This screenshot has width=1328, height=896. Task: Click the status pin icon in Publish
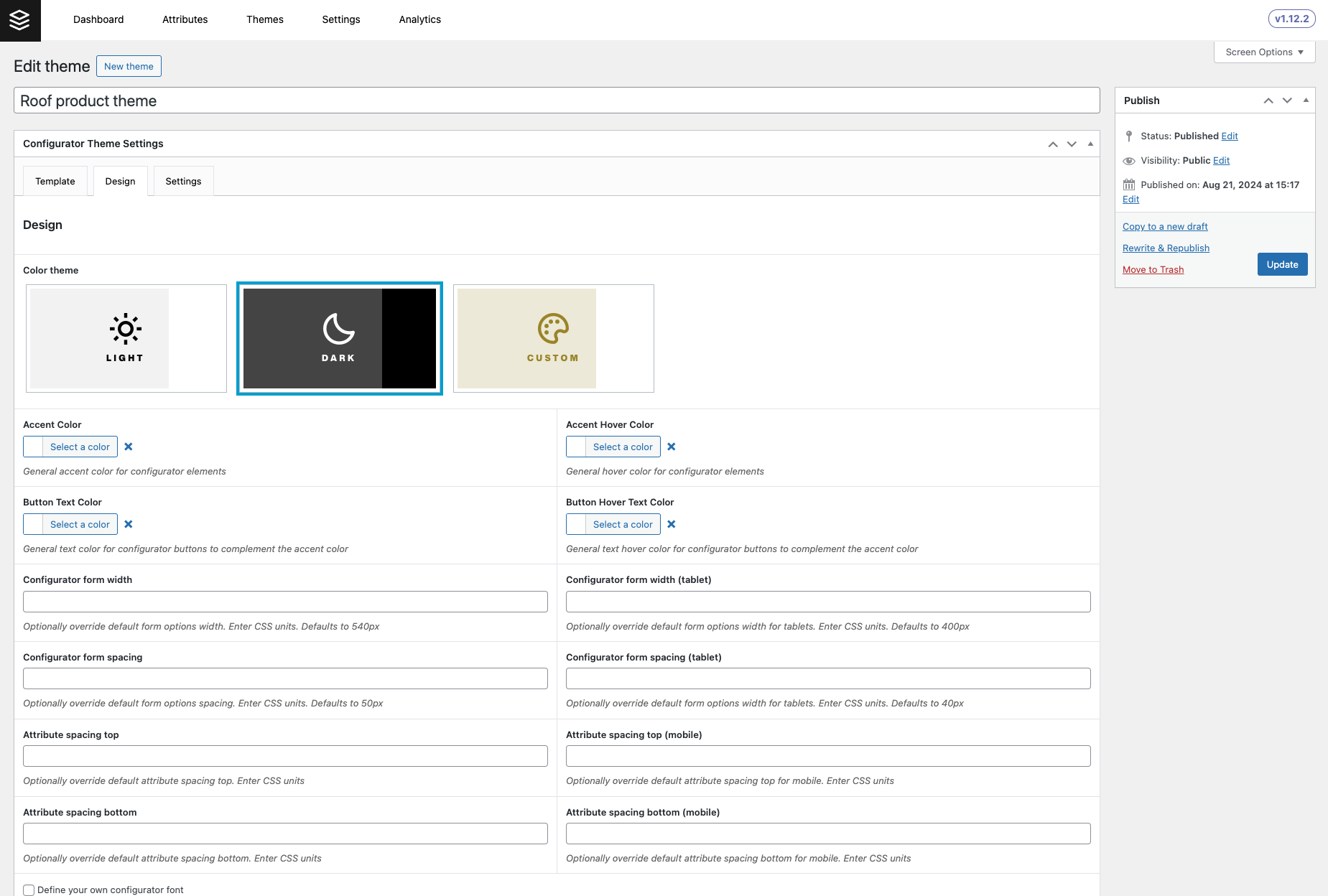(x=1129, y=136)
